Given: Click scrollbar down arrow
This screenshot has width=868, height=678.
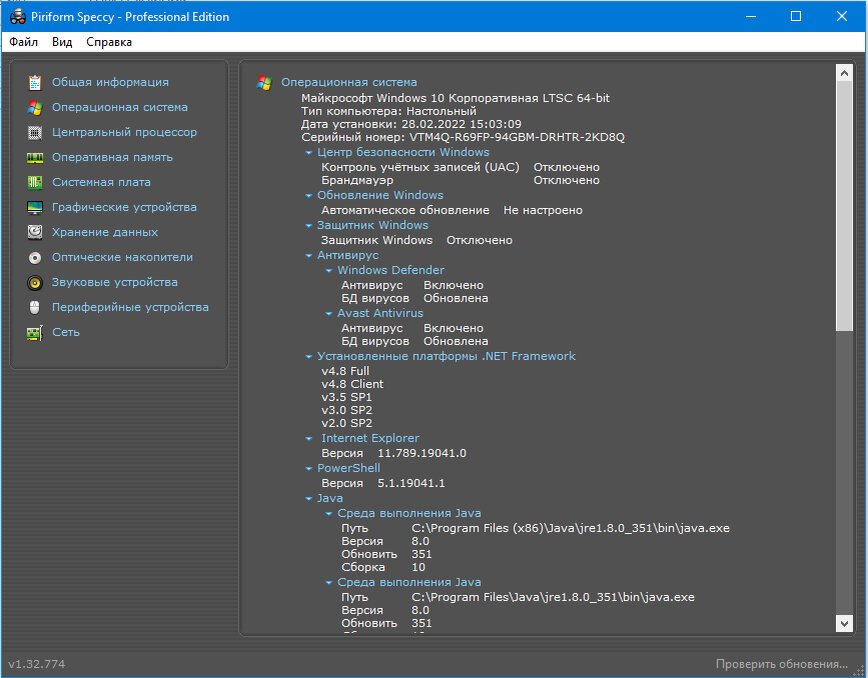Looking at the screenshot, I should click(x=844, y=623).
